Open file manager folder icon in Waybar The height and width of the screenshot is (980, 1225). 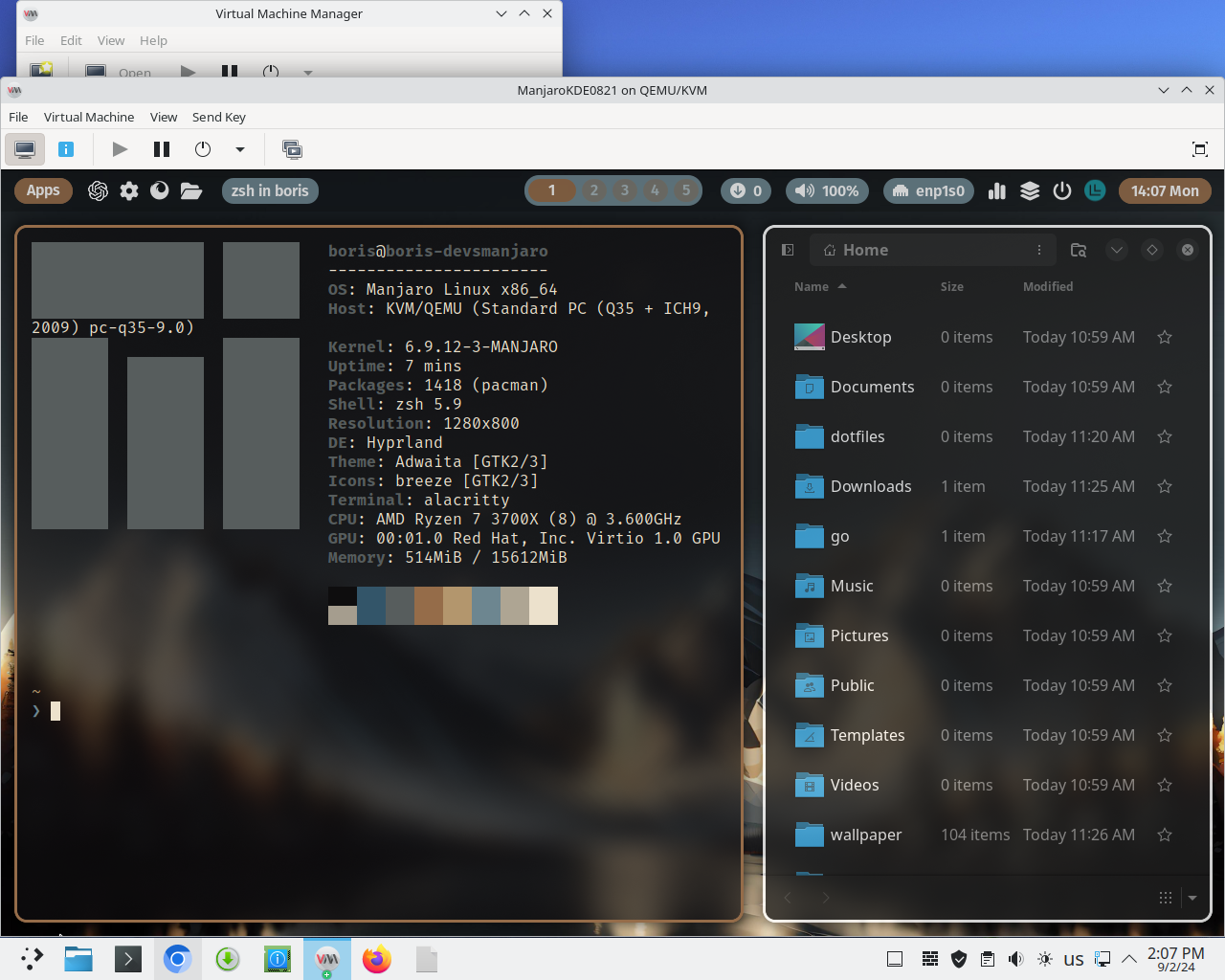coord(191,190)
